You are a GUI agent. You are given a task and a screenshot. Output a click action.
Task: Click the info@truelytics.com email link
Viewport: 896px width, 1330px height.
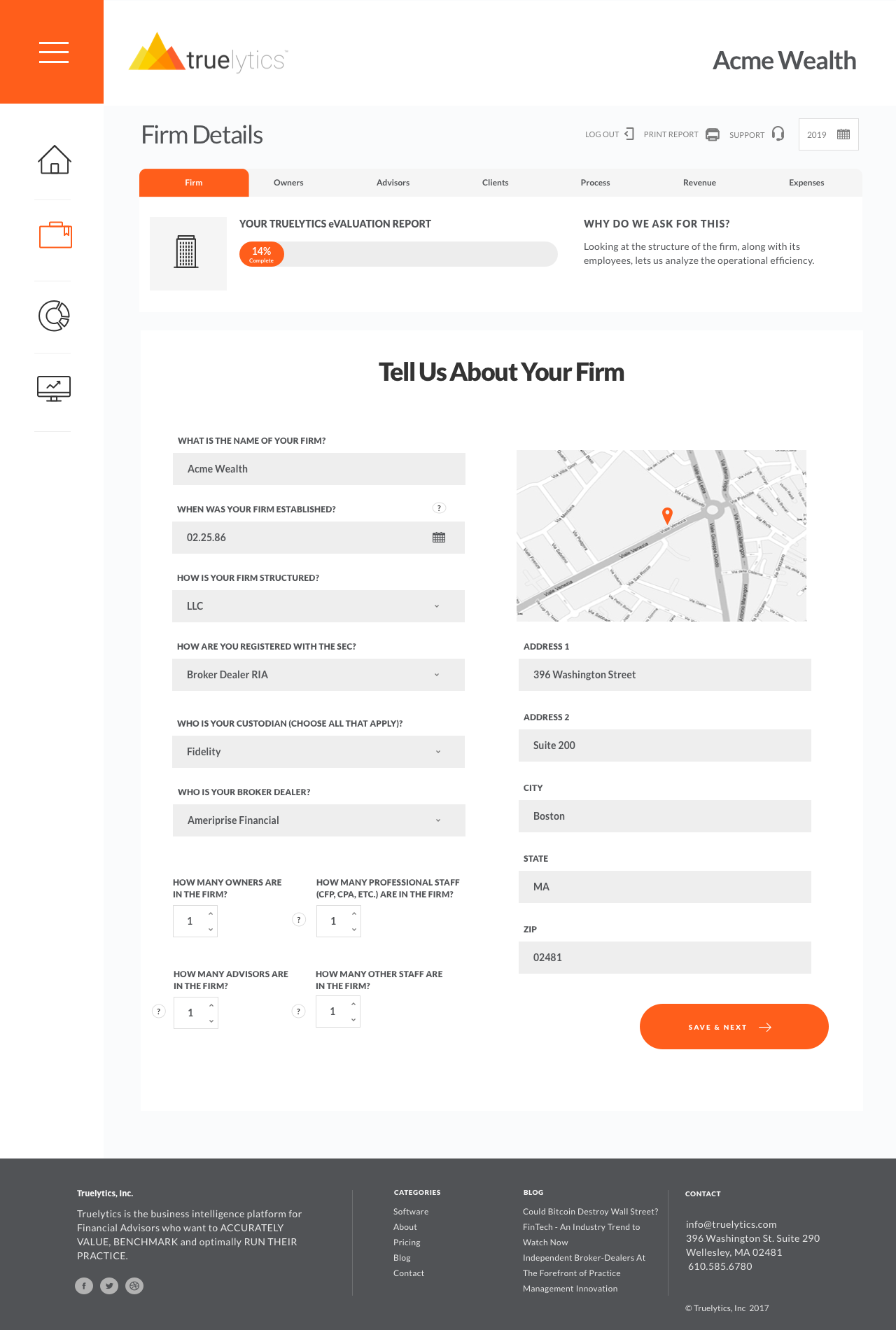731,1224
